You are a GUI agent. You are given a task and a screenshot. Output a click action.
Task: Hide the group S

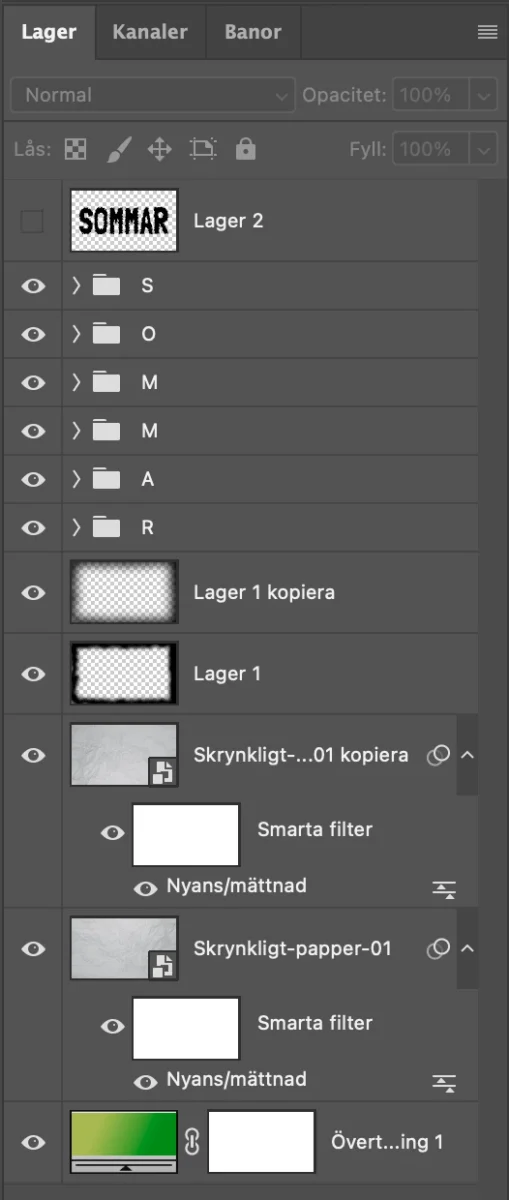coord(33,286)
